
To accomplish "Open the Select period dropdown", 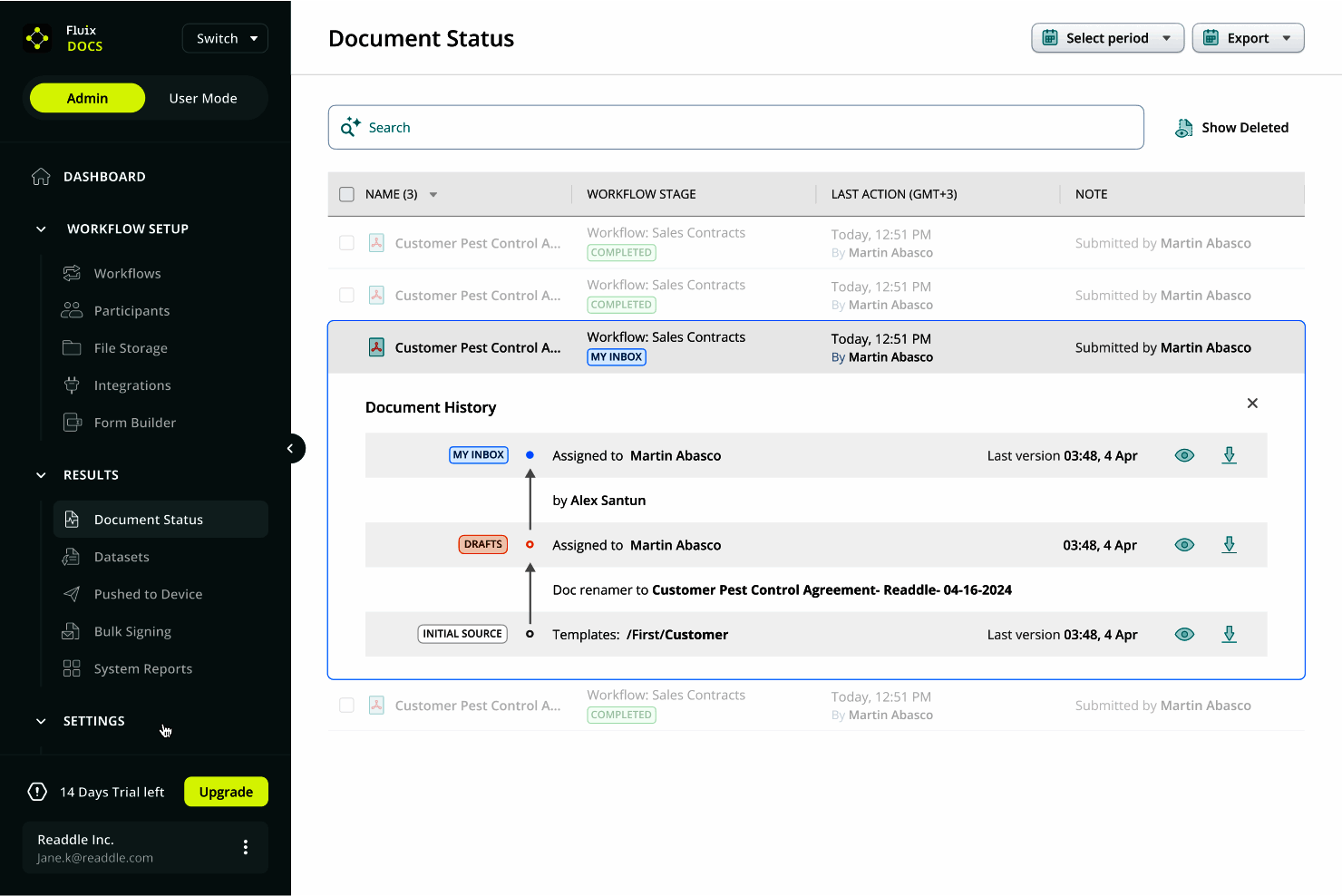I will (x=1107, y=38).
